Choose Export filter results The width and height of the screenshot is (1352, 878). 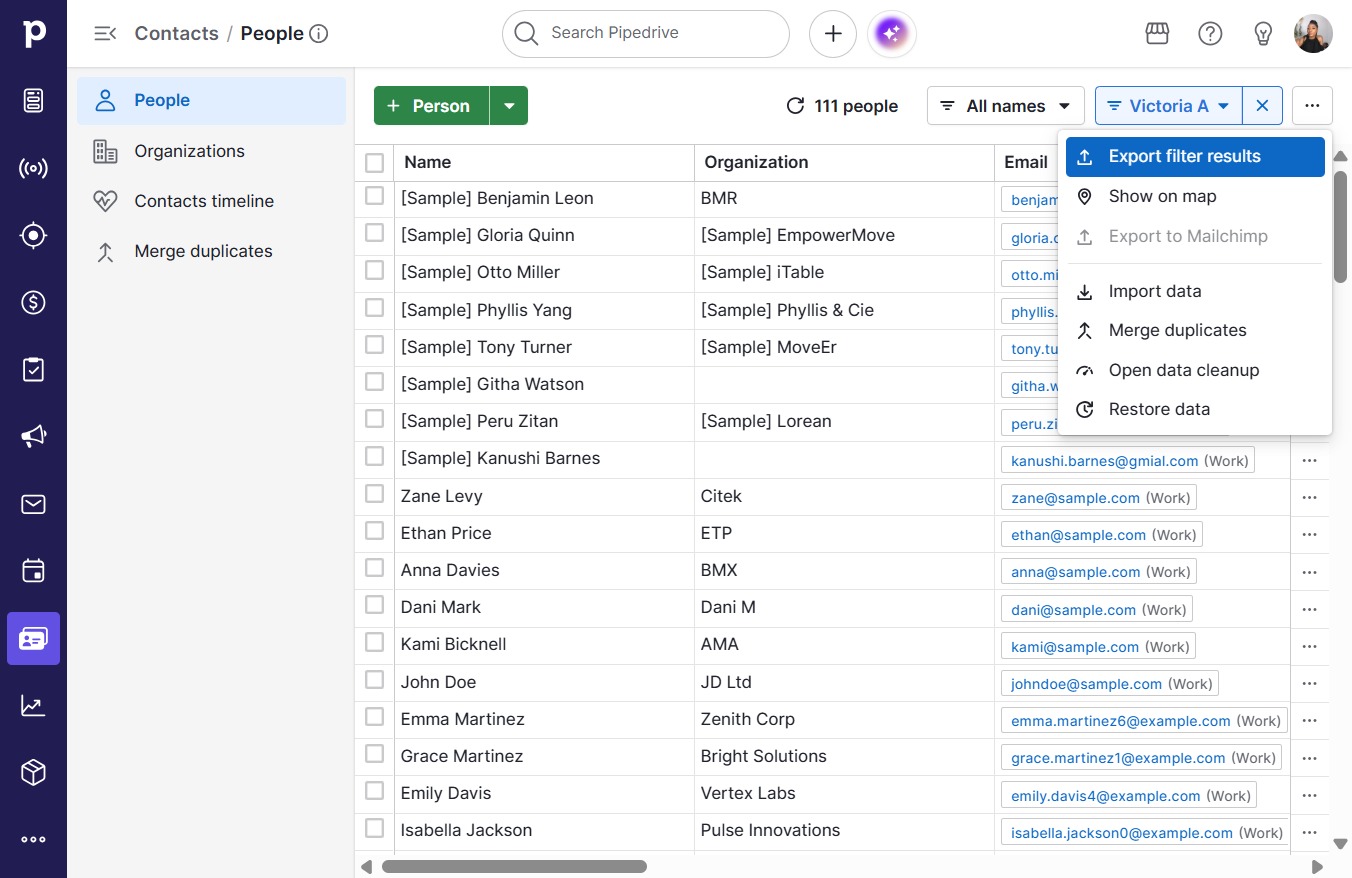click(1195, 156)
